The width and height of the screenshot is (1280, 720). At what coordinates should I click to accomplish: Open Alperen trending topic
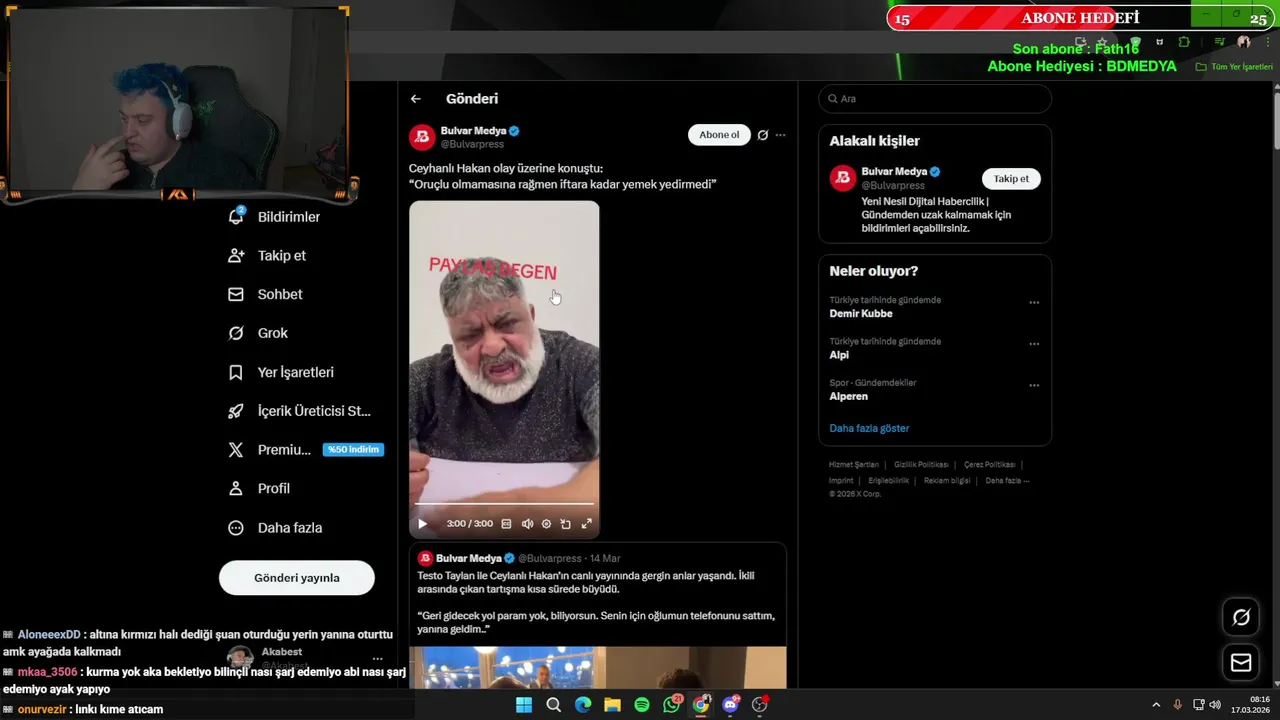[x=848, y=396]
